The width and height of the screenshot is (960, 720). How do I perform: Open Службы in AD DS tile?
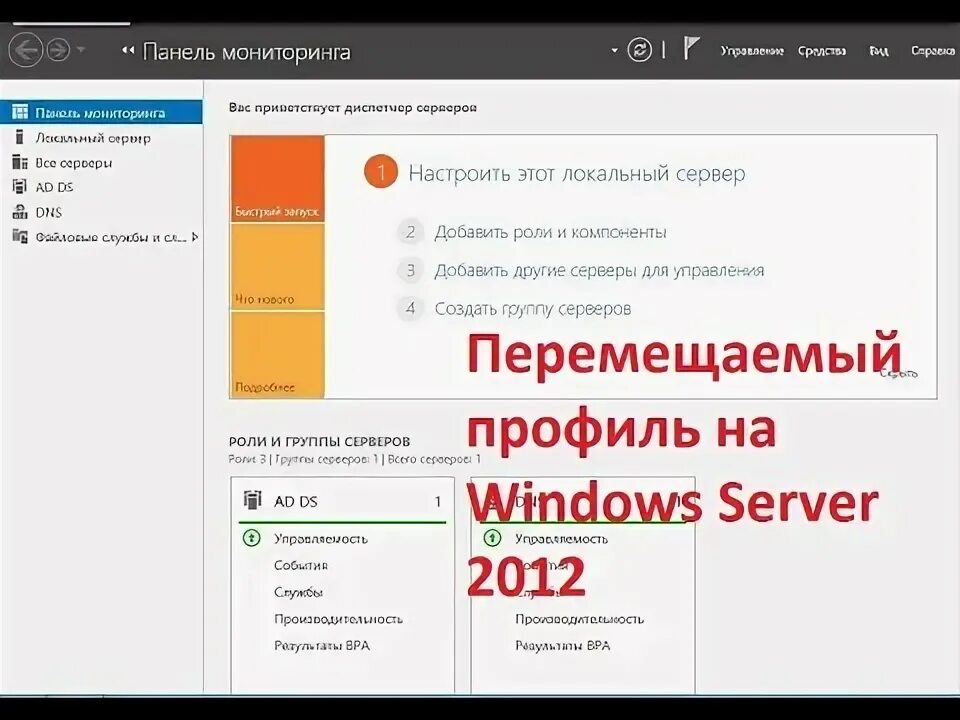pos(298,592)
